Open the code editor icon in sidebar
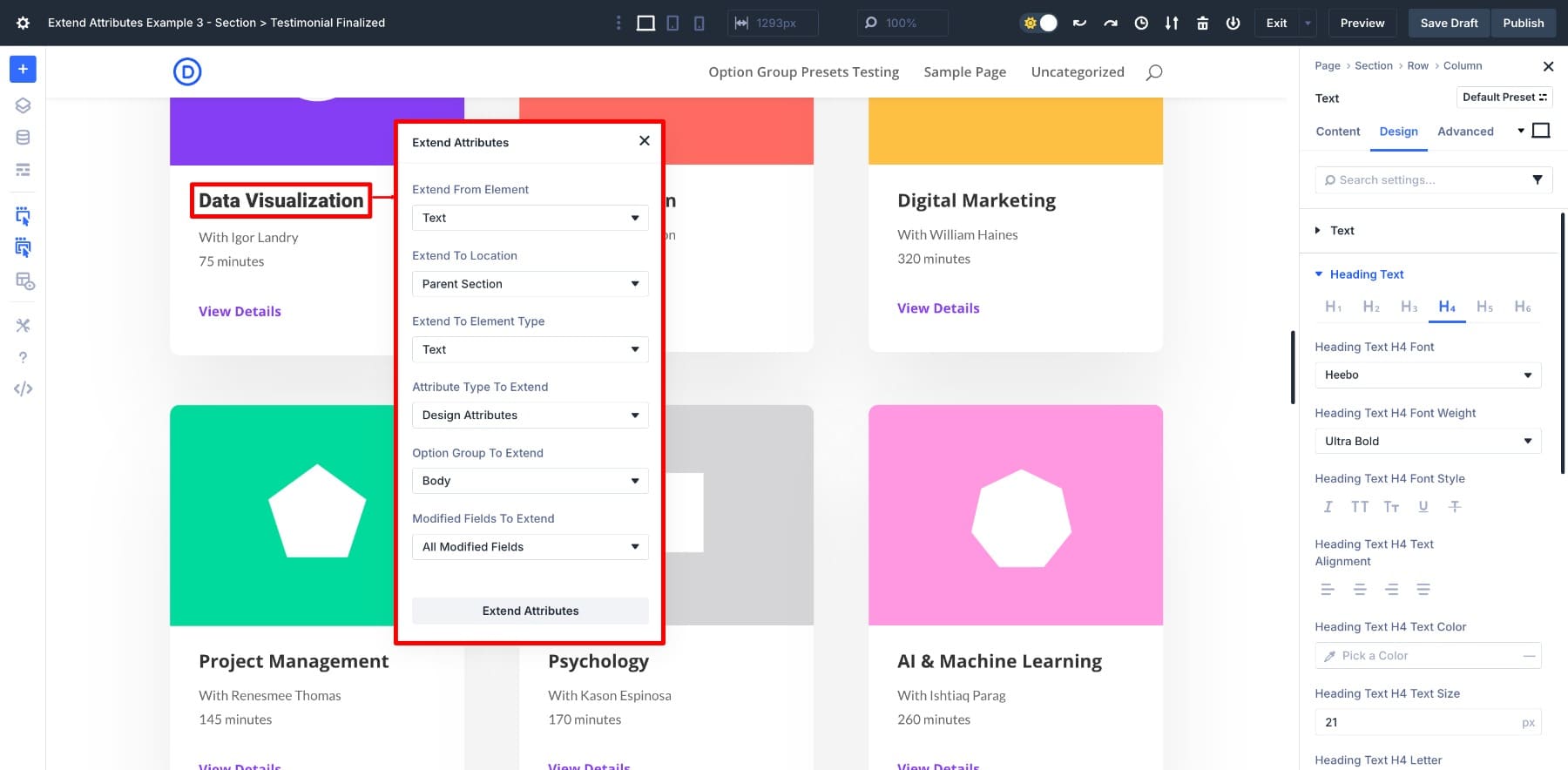The image size is (1568, 770). 23,389
